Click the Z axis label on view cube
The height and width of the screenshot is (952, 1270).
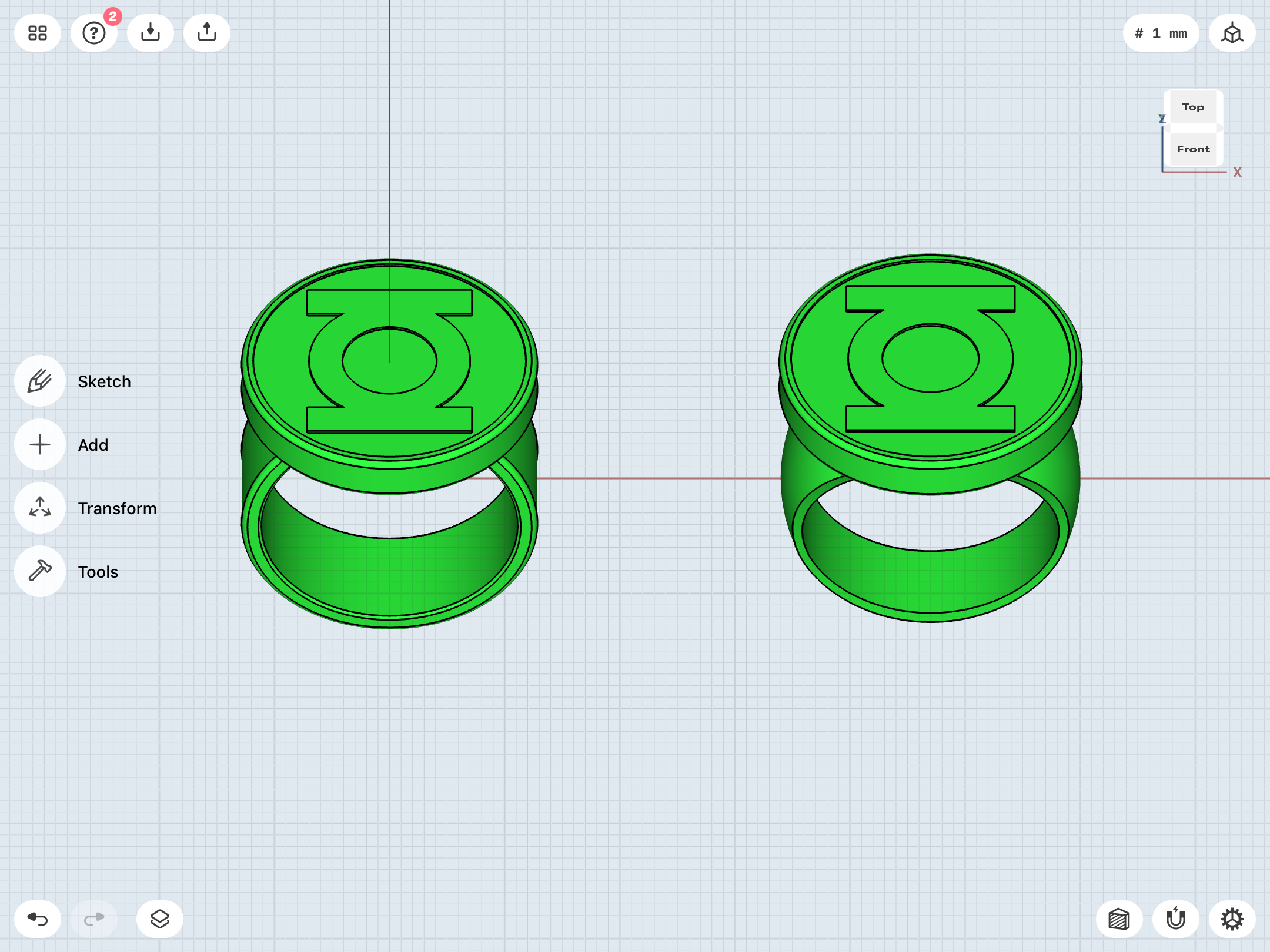tap(1162, 119)
